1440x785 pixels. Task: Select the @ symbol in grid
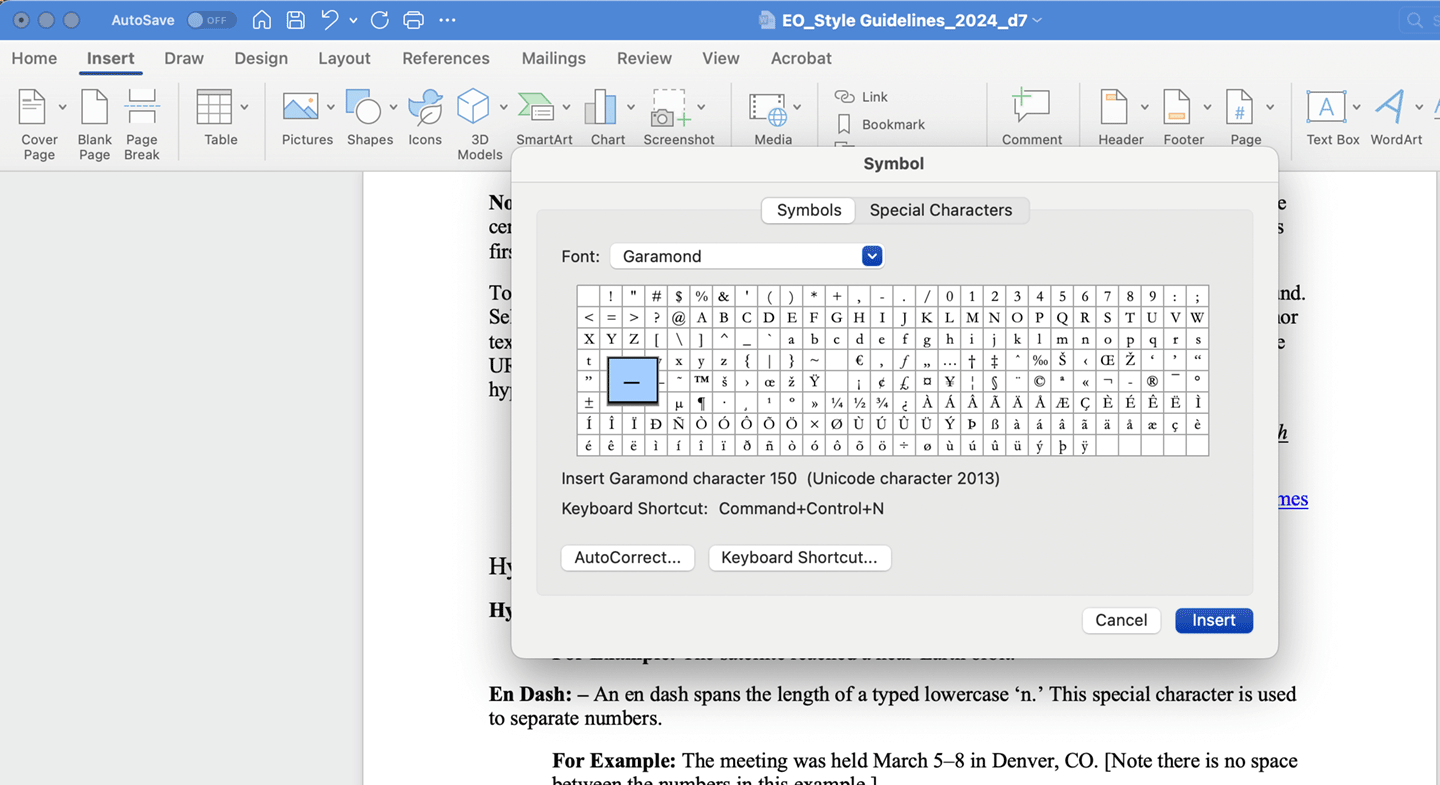(679, 317)
